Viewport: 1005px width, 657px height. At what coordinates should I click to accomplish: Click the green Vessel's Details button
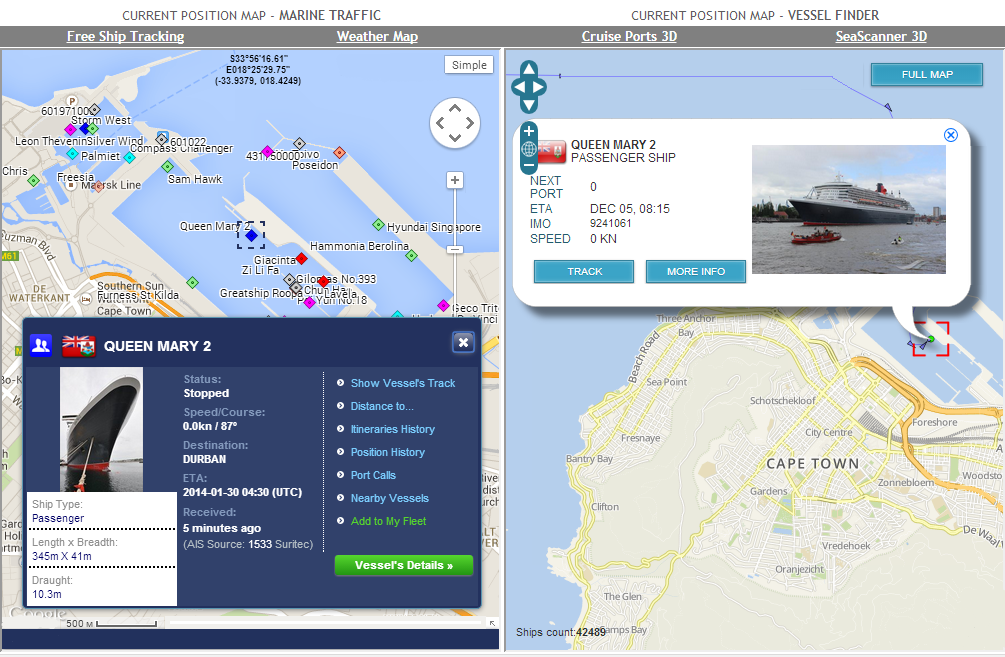coord(404,565)
